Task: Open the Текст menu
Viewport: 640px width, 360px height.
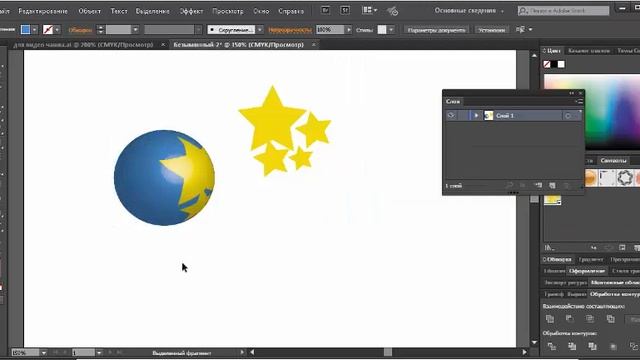Action: [119, 11]
